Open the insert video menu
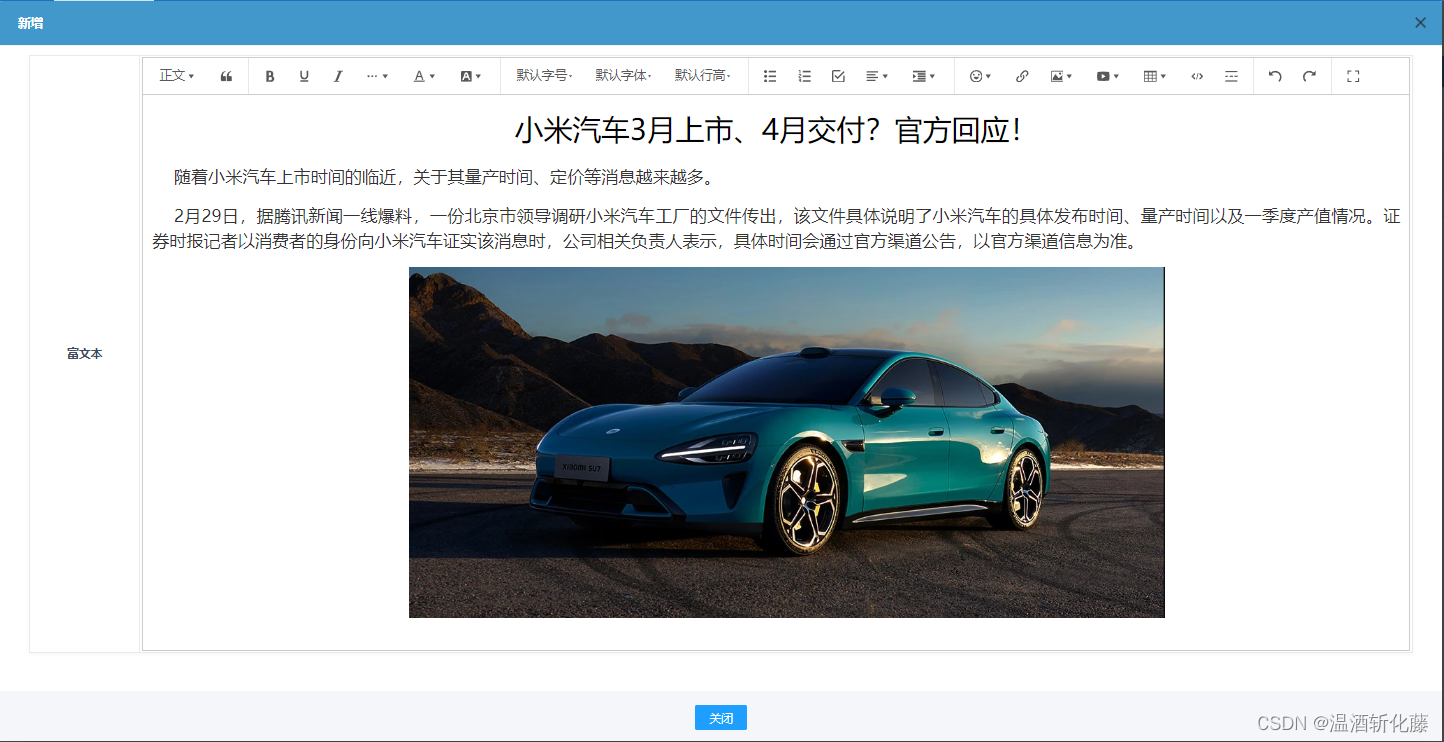The image size is (1444, 742). pyautogui.click(x=1107, y=76)
